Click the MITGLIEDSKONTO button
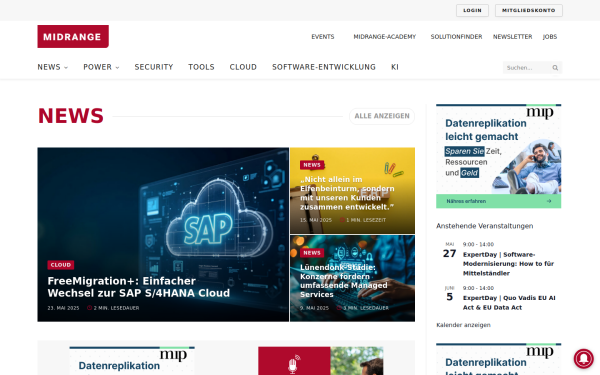The height and width of the screenshot is (375, 600). 528,10
